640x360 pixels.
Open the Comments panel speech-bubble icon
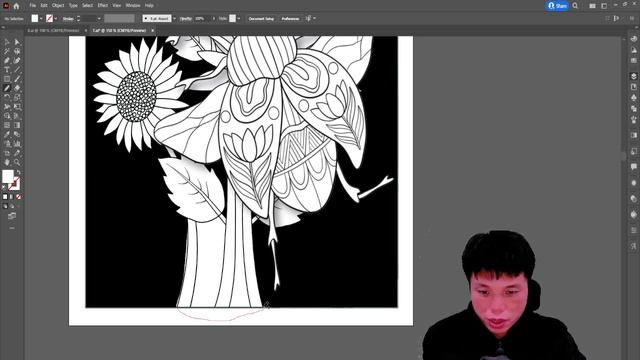(x=633, y=167)
